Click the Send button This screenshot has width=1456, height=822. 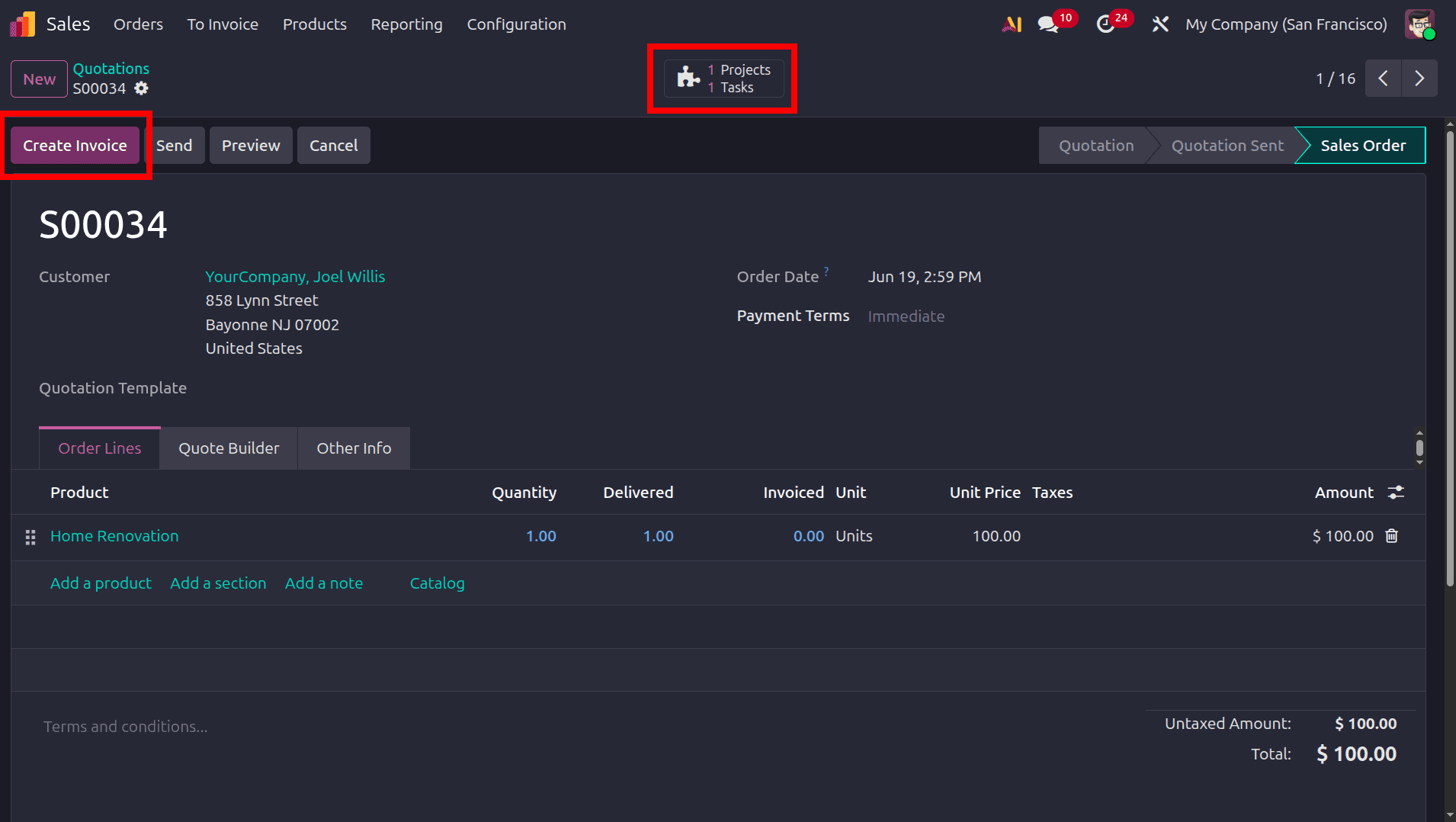pyautogui.click(x=175, y=146)
